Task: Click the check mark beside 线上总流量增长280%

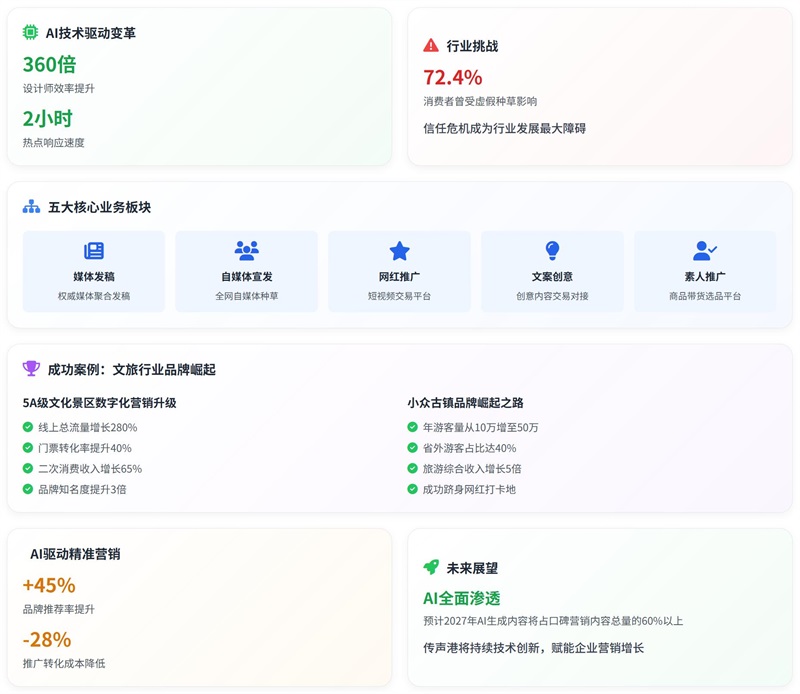Action: tap(28, 427)
